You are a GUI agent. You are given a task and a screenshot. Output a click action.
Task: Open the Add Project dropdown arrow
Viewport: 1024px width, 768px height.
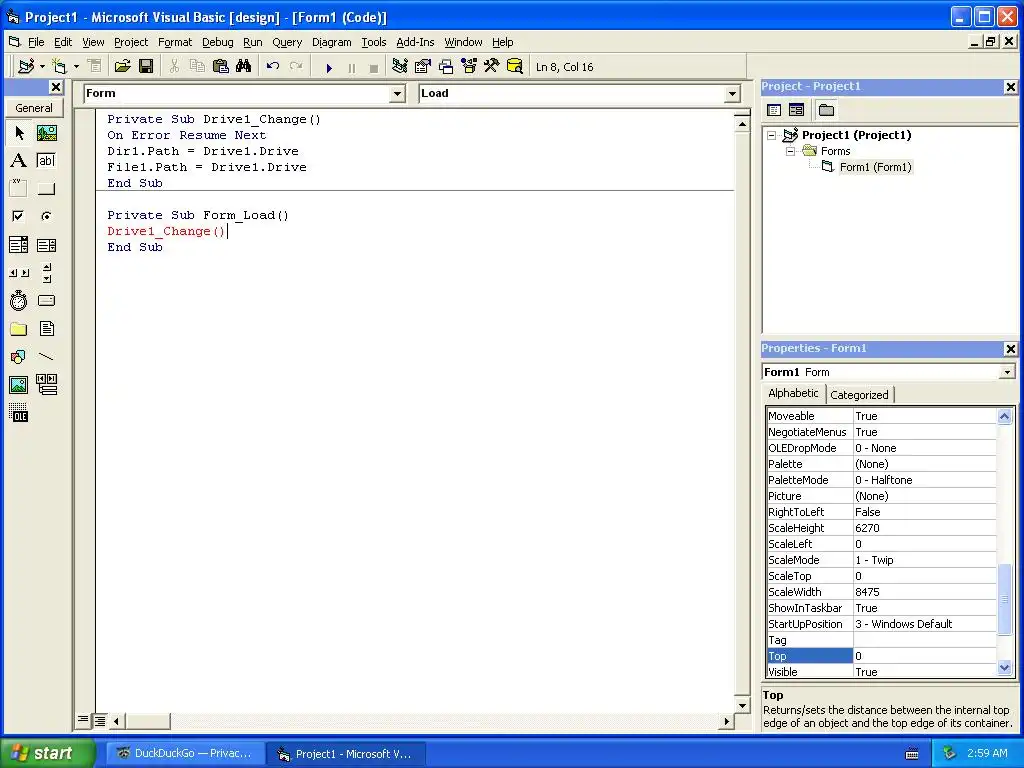point(42,67)
